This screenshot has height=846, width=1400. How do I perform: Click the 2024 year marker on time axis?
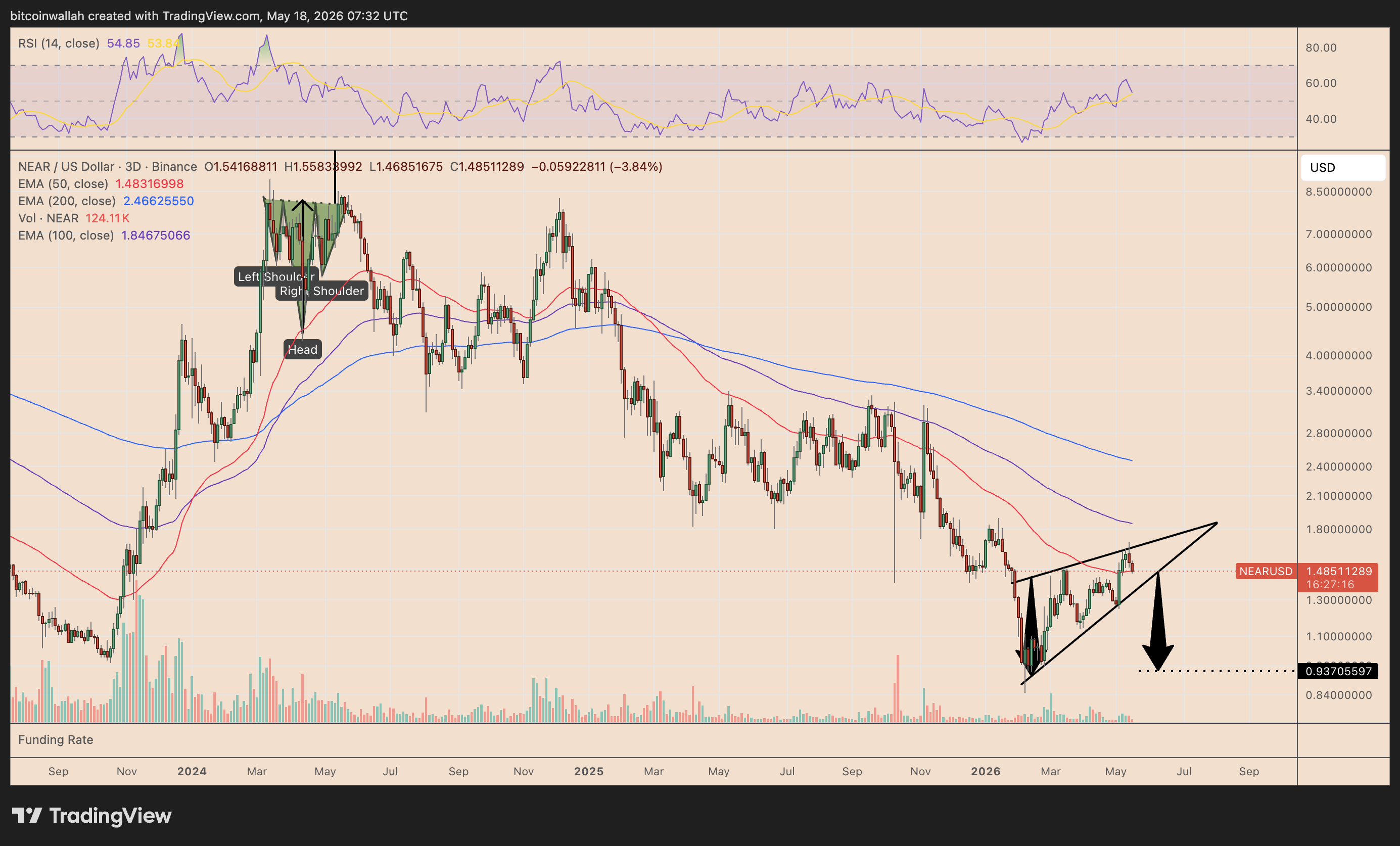pyautogui.click(x=192, y=771)
